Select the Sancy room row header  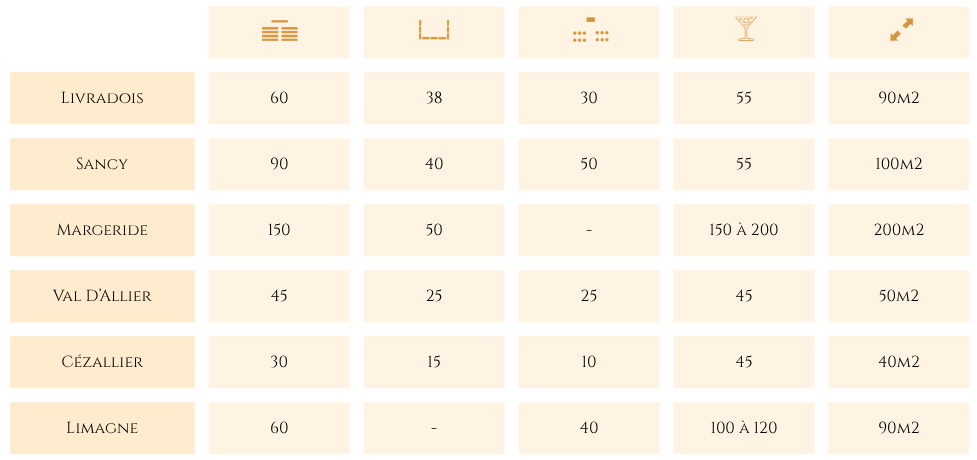tap(102, 164)
